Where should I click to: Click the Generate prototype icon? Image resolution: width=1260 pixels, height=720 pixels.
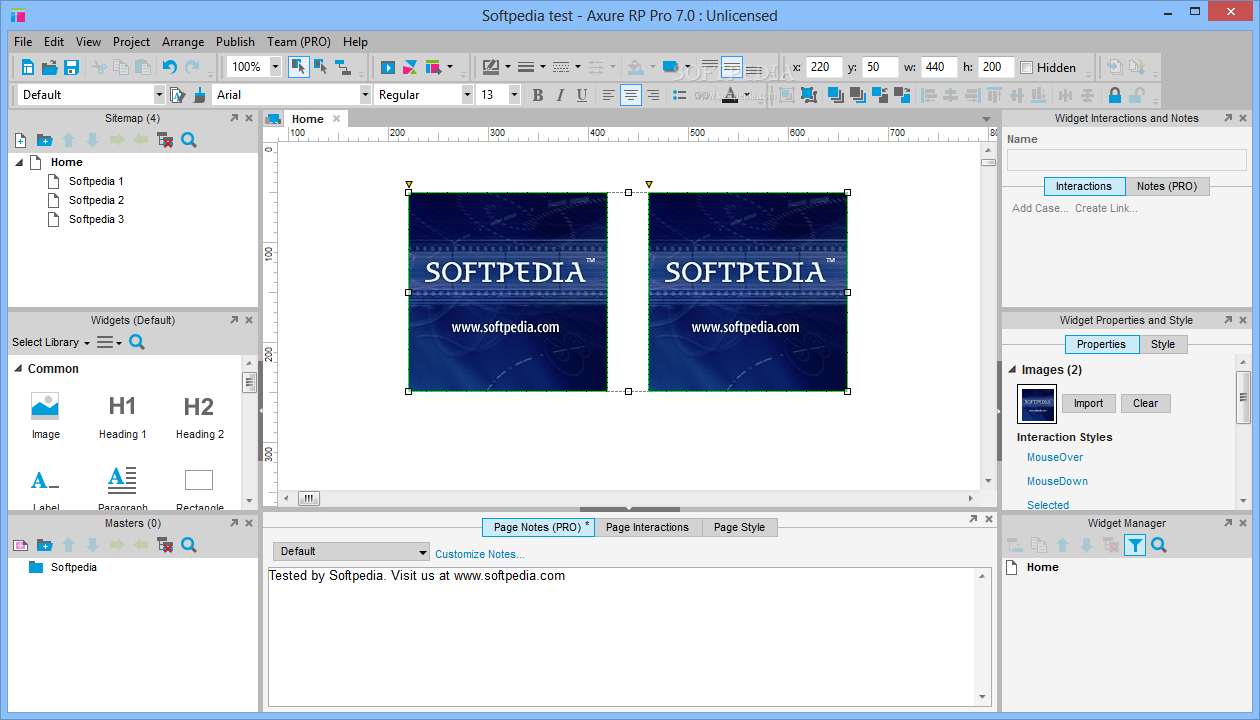tap(433, 67)
